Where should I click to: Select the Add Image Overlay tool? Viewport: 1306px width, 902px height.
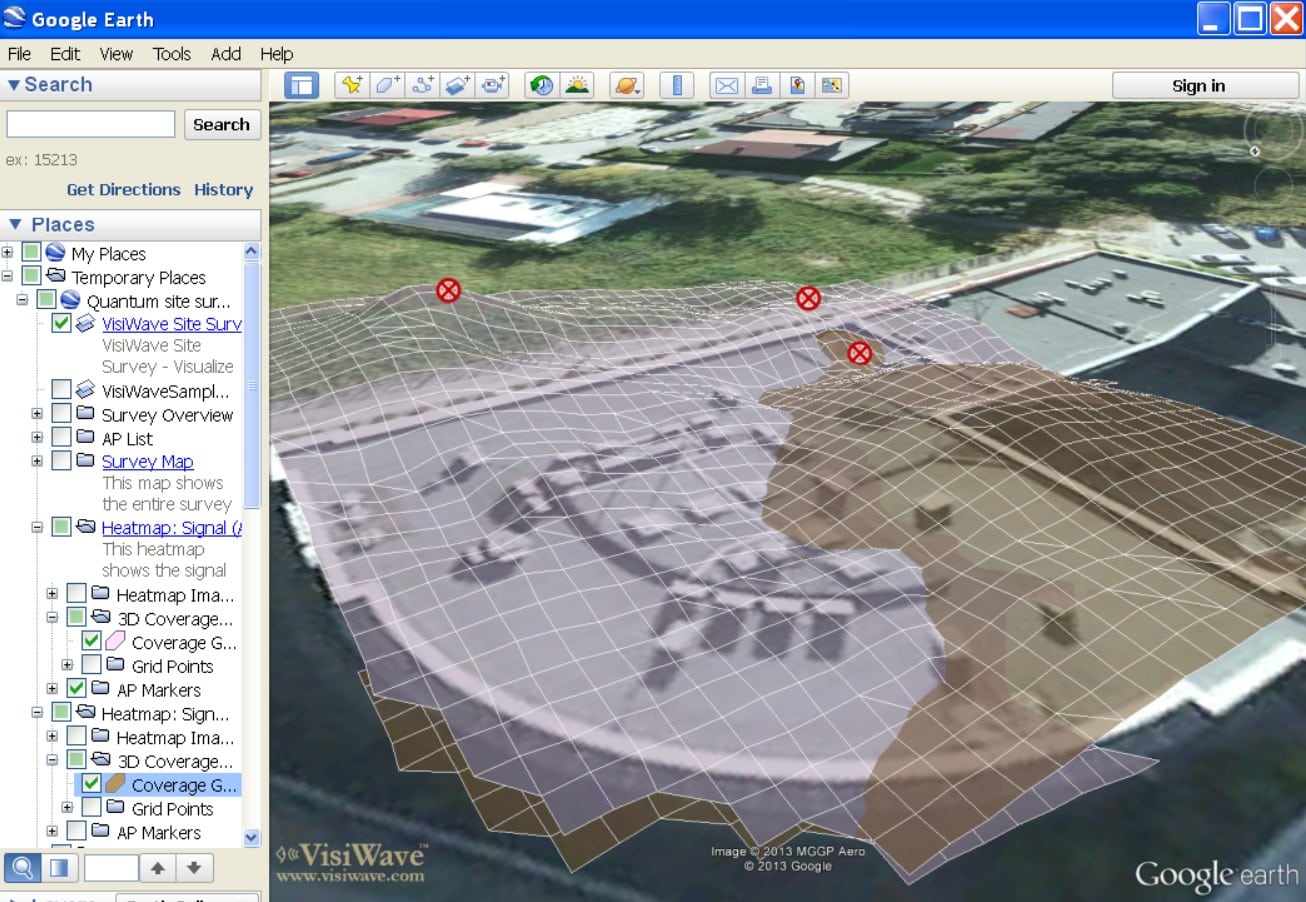click(456, 85)
